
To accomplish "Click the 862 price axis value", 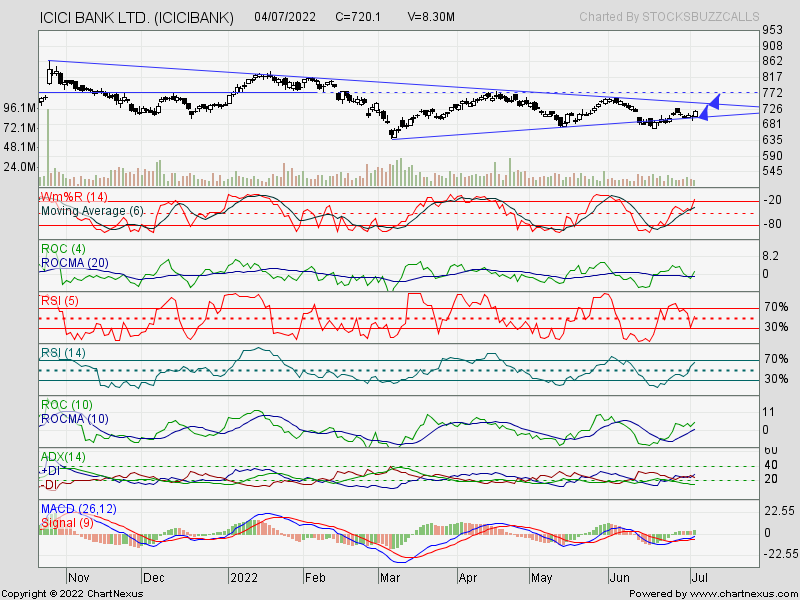I will pos(772,61).
